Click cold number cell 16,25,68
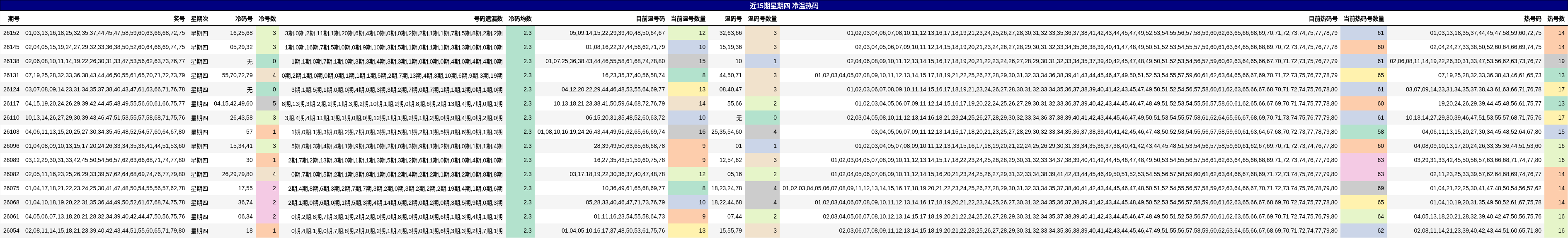Image resolution: width=1568 pixels, height=238 pixels. (242, 33)
